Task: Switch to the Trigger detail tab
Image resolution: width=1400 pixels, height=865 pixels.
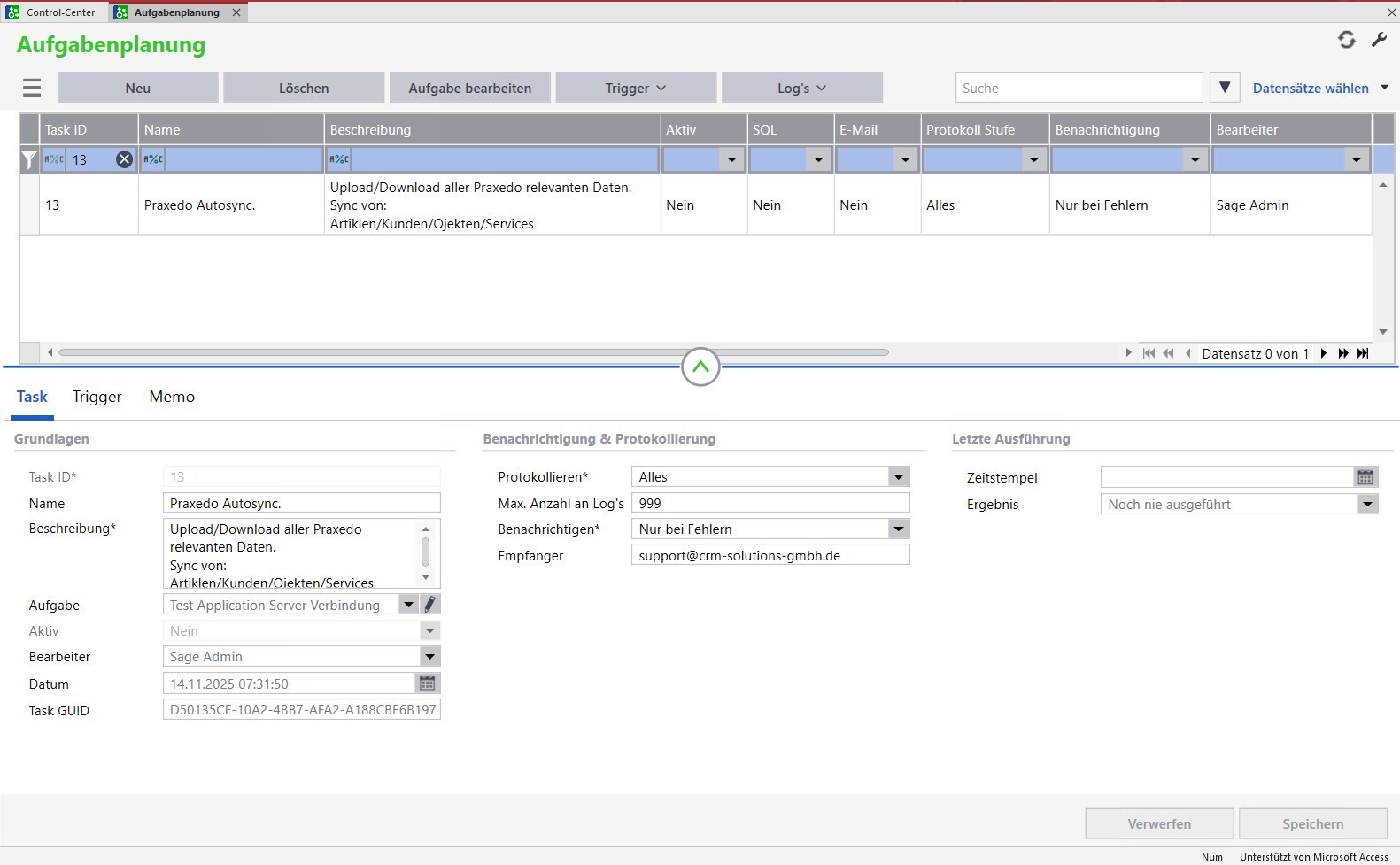Action: coord(97,397)
